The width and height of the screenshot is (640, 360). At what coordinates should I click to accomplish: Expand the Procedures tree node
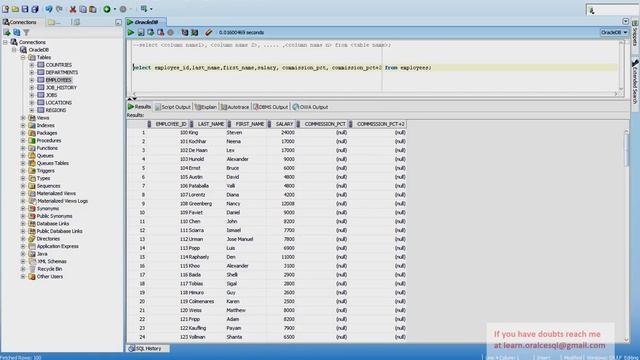tap(23, 140)
